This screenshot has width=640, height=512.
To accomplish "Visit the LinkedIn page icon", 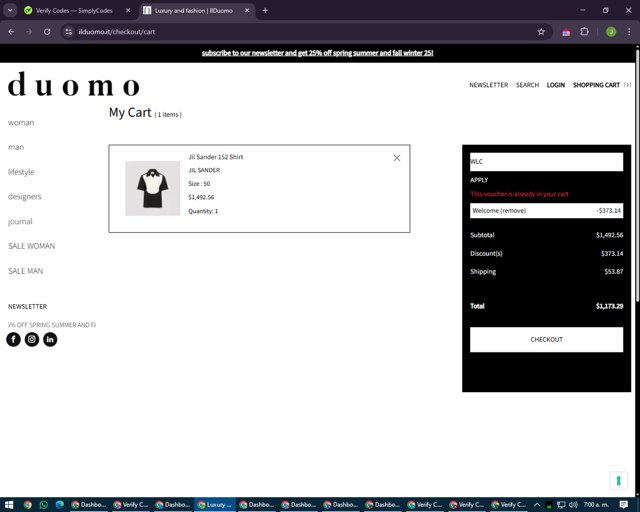I will pos(50,339).
